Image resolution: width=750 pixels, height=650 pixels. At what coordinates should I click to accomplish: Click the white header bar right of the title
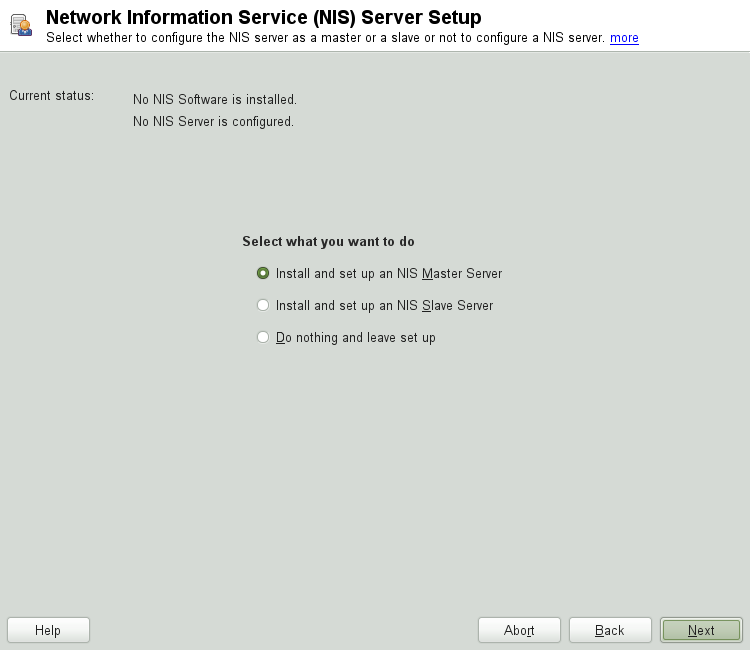coord(620,17)
